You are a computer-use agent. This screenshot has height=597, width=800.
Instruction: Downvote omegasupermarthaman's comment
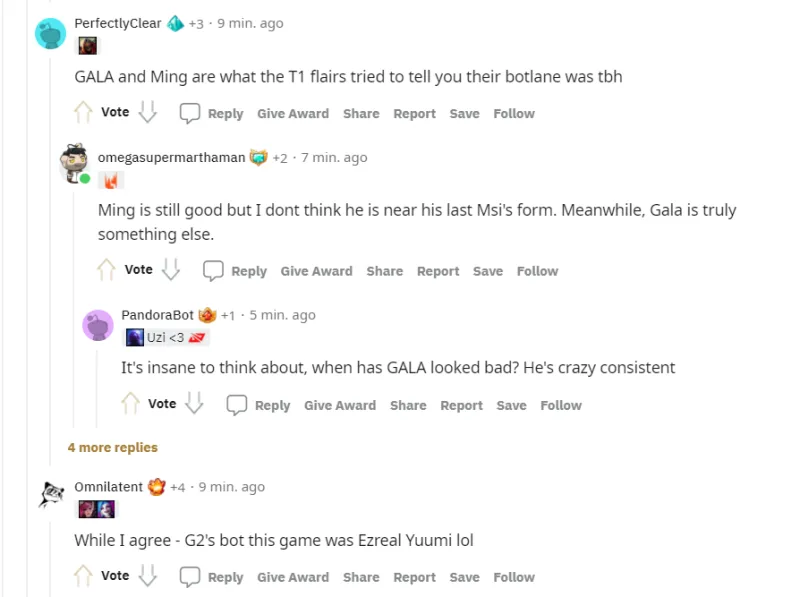pyautogui.click(x=171, y=270)
